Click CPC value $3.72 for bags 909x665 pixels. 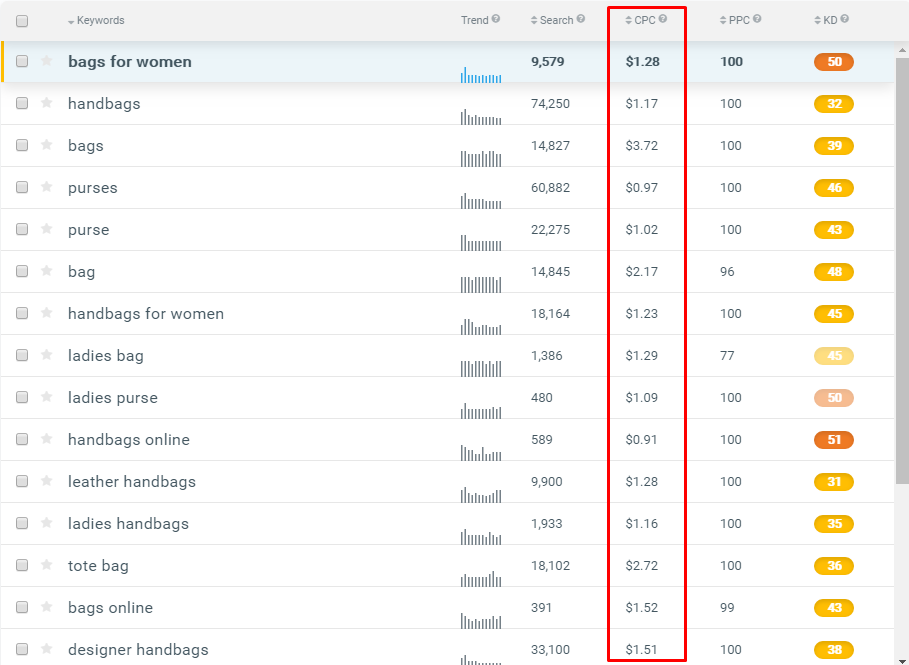641,146
